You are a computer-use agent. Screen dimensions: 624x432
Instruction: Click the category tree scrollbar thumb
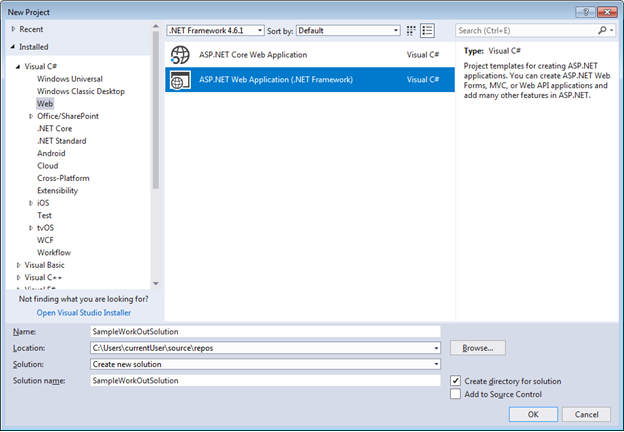(156, 110)
